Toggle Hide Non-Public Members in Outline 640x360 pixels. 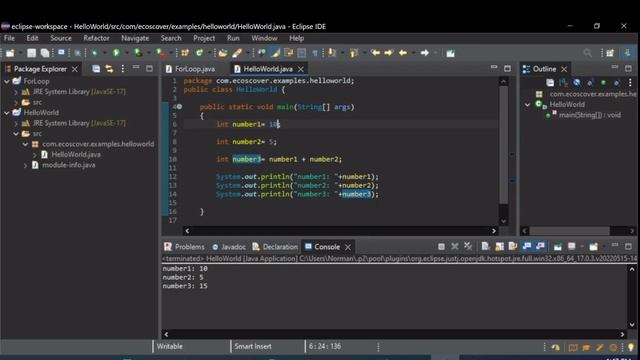[x=603, y=82]
